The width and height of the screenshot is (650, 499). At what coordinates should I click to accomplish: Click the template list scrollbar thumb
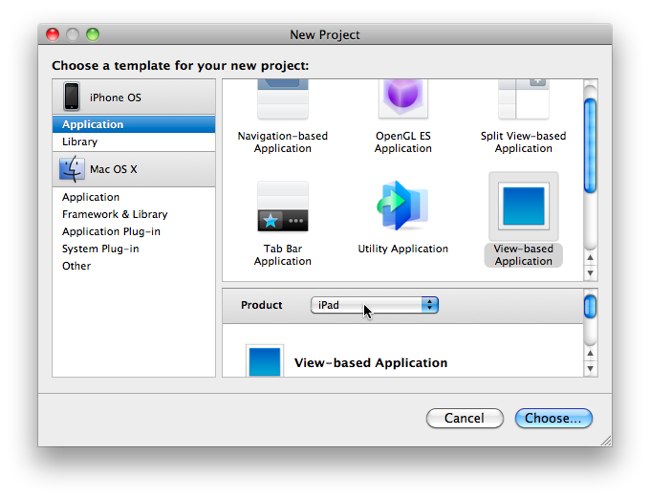point(590,146)
